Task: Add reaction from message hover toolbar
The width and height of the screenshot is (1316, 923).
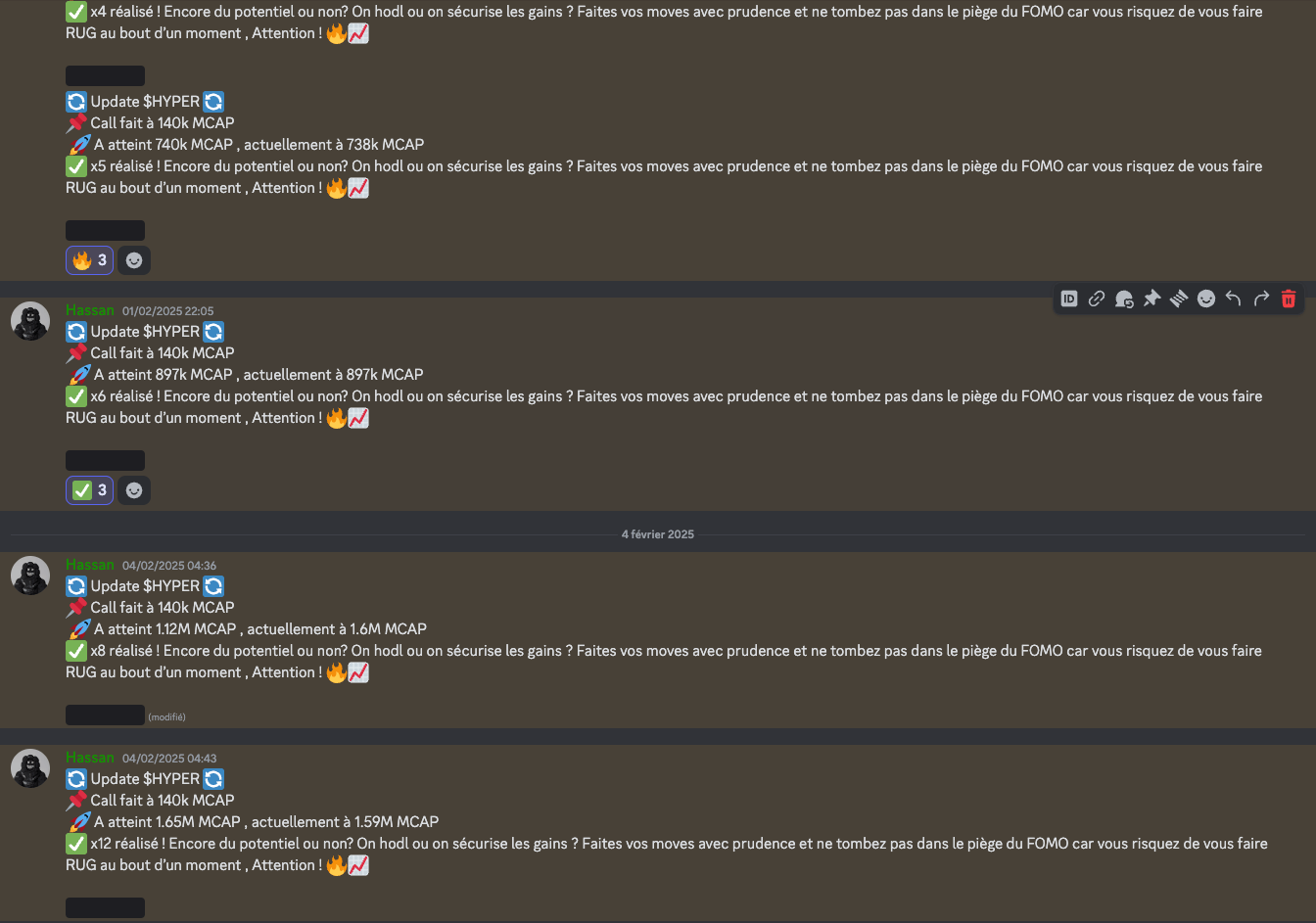Action: click(x=1206, y=299)
